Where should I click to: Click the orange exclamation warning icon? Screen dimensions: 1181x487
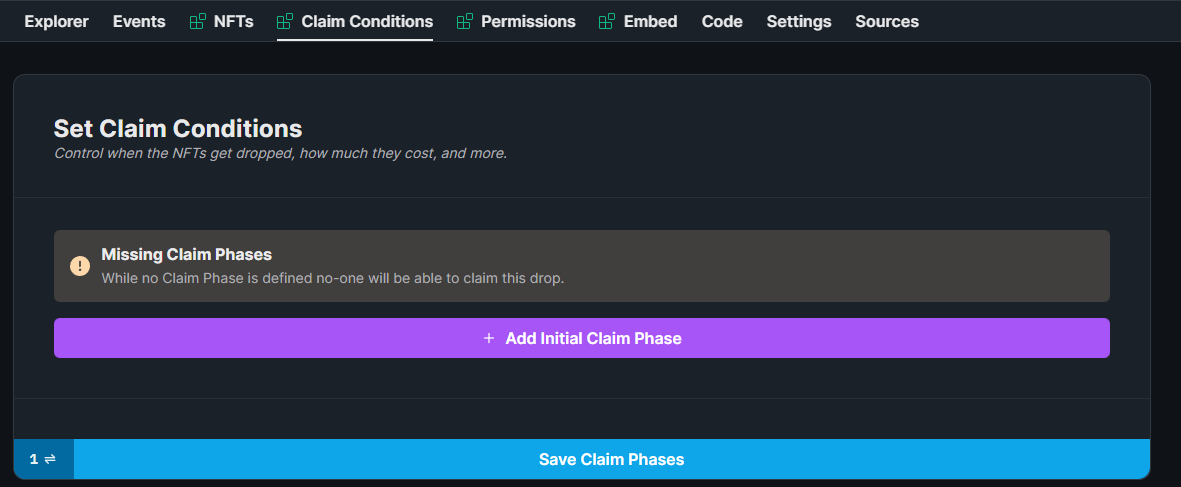(x=80, y=266)
